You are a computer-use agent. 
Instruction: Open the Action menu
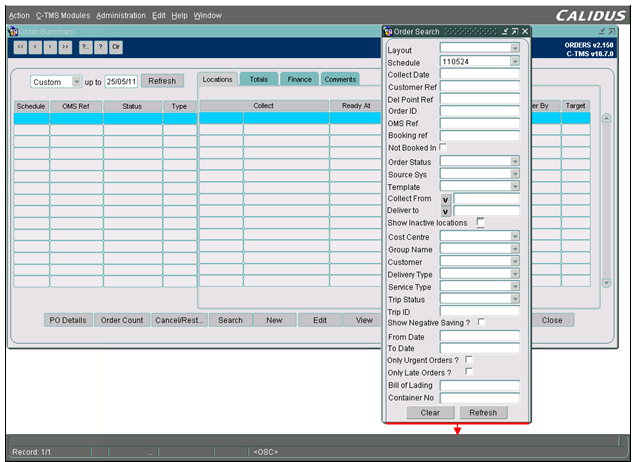click(19, 16)
